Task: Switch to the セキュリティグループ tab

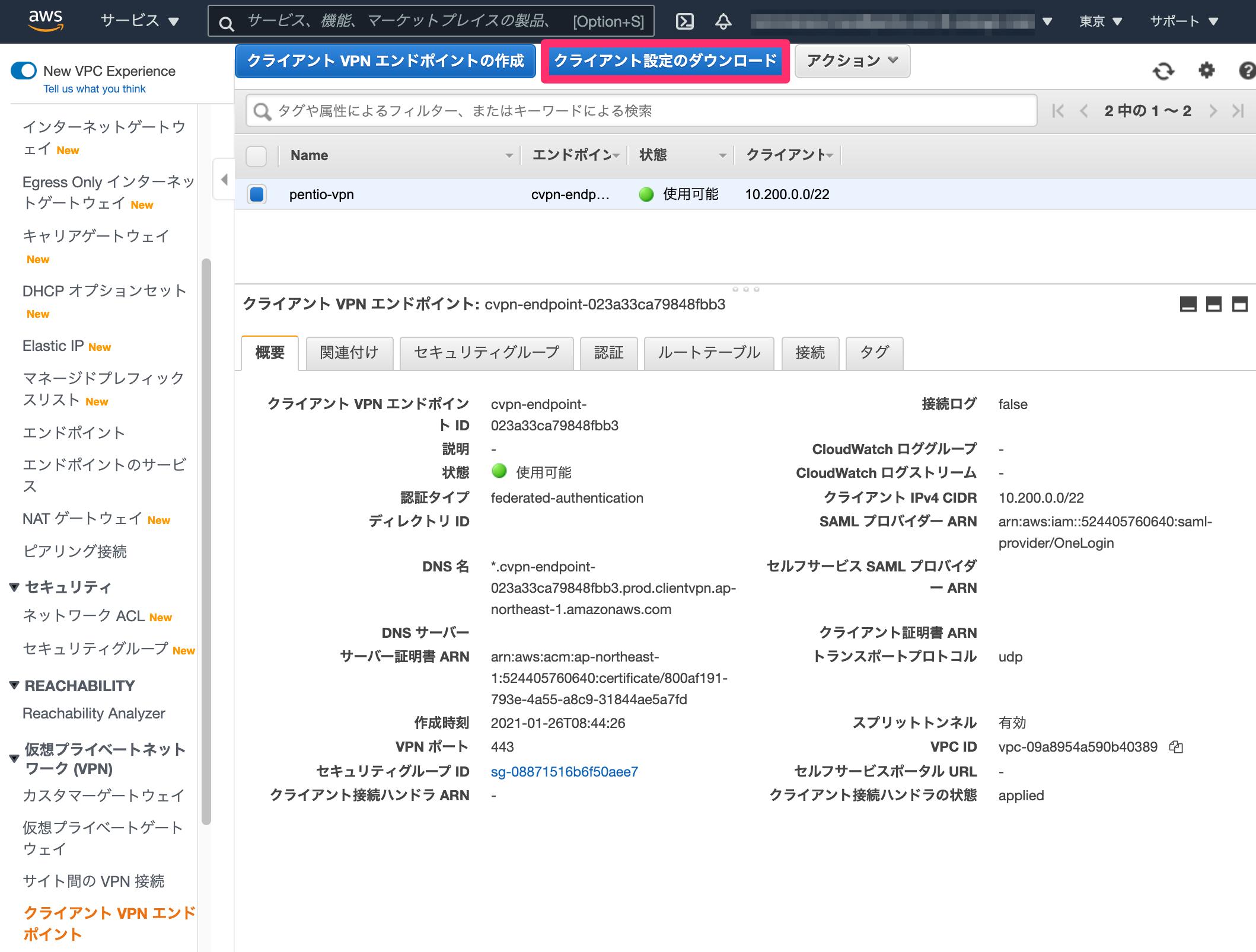Action: tap(486, 353)
